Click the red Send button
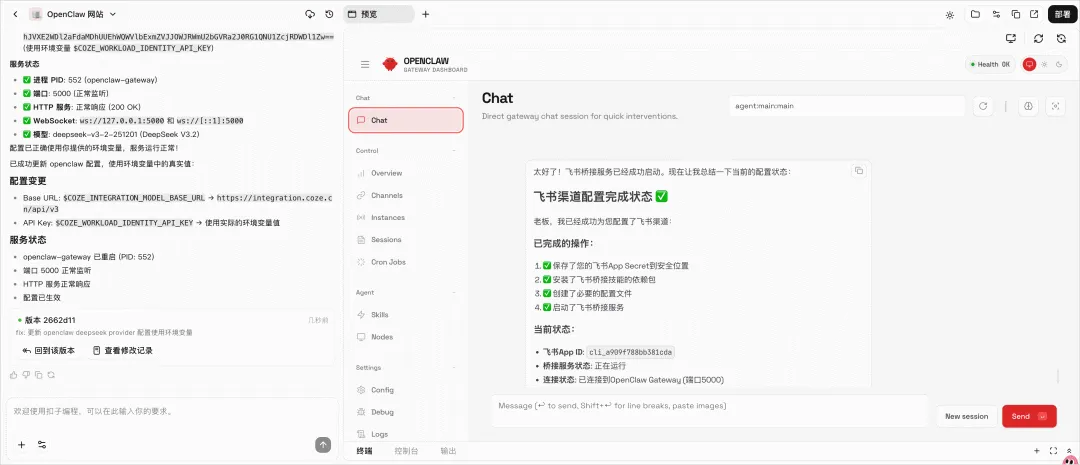This screenshot has width=1080, height=465. [1029, 416]
